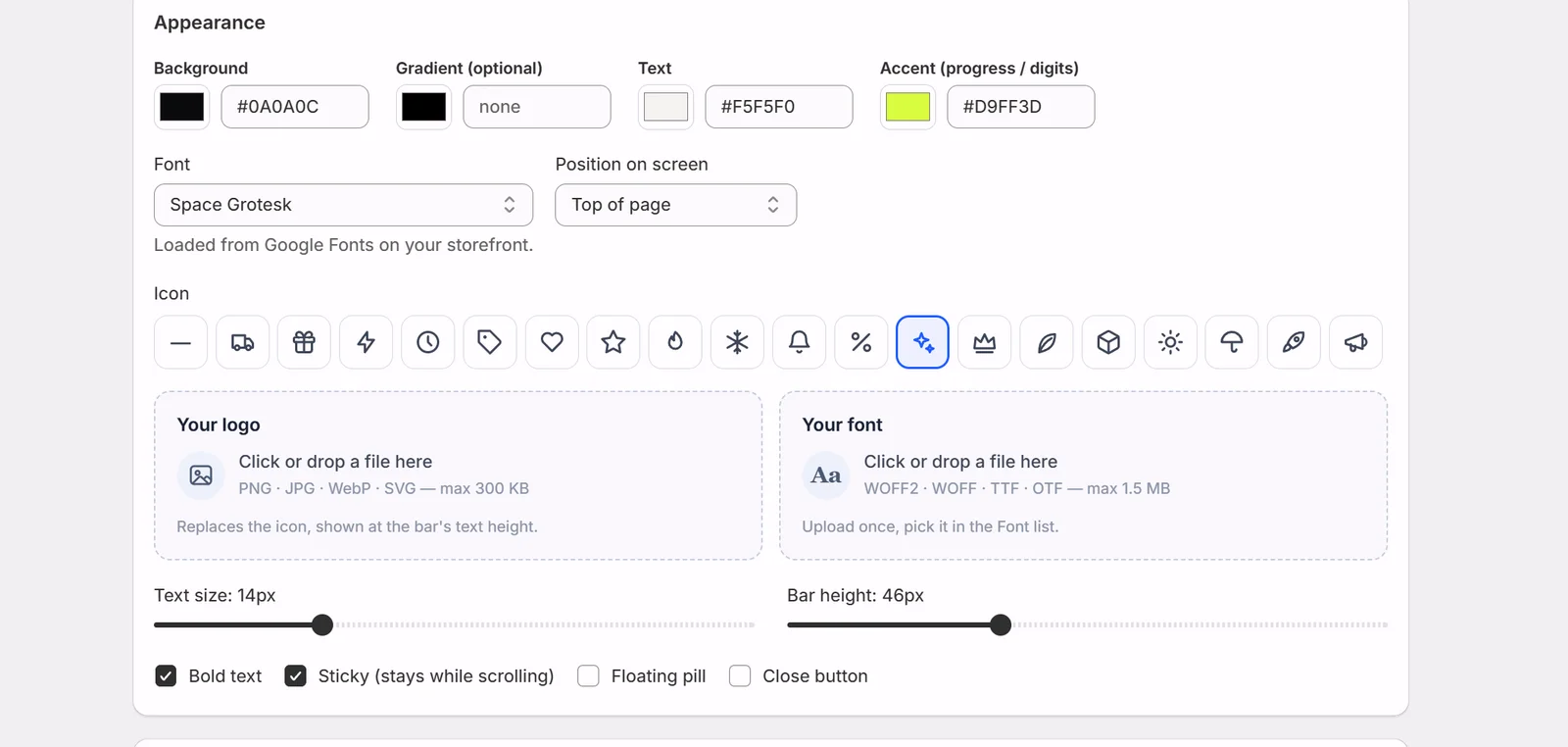Screen dimensions: 1568x747
Task: Choose the star icon
Action: point(613,342)
